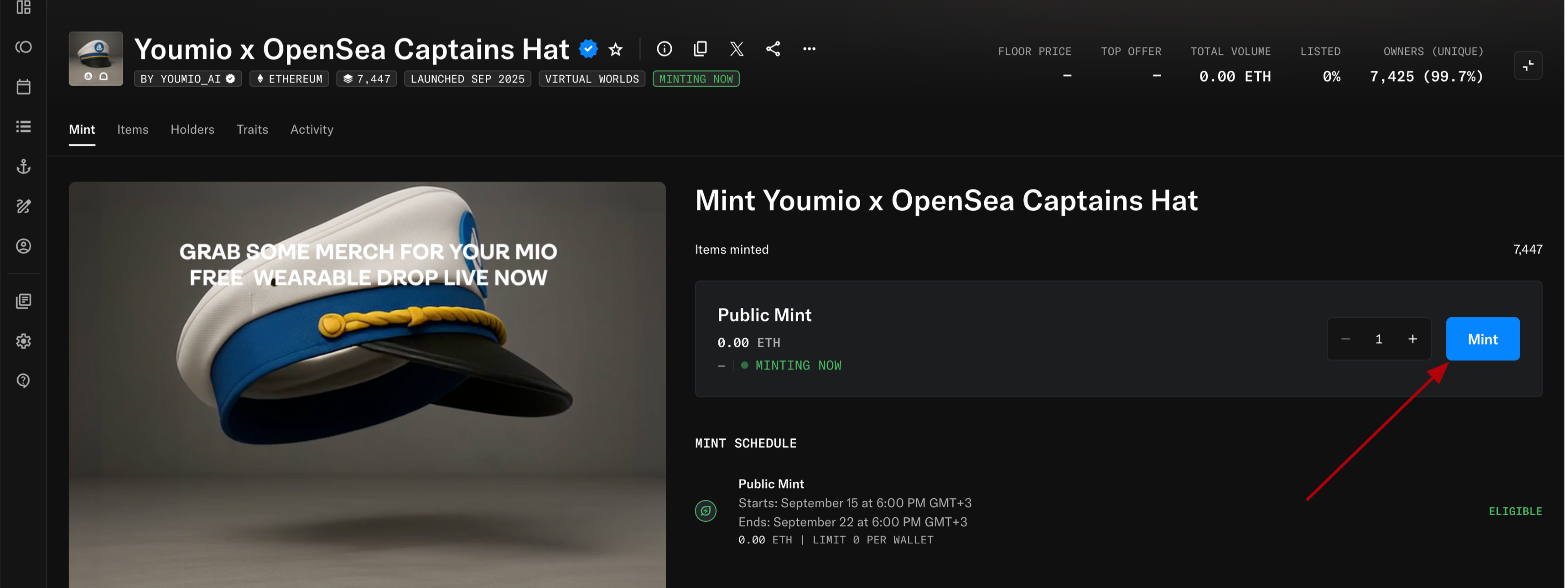Collapse the collection stats header

[1527, 66]
